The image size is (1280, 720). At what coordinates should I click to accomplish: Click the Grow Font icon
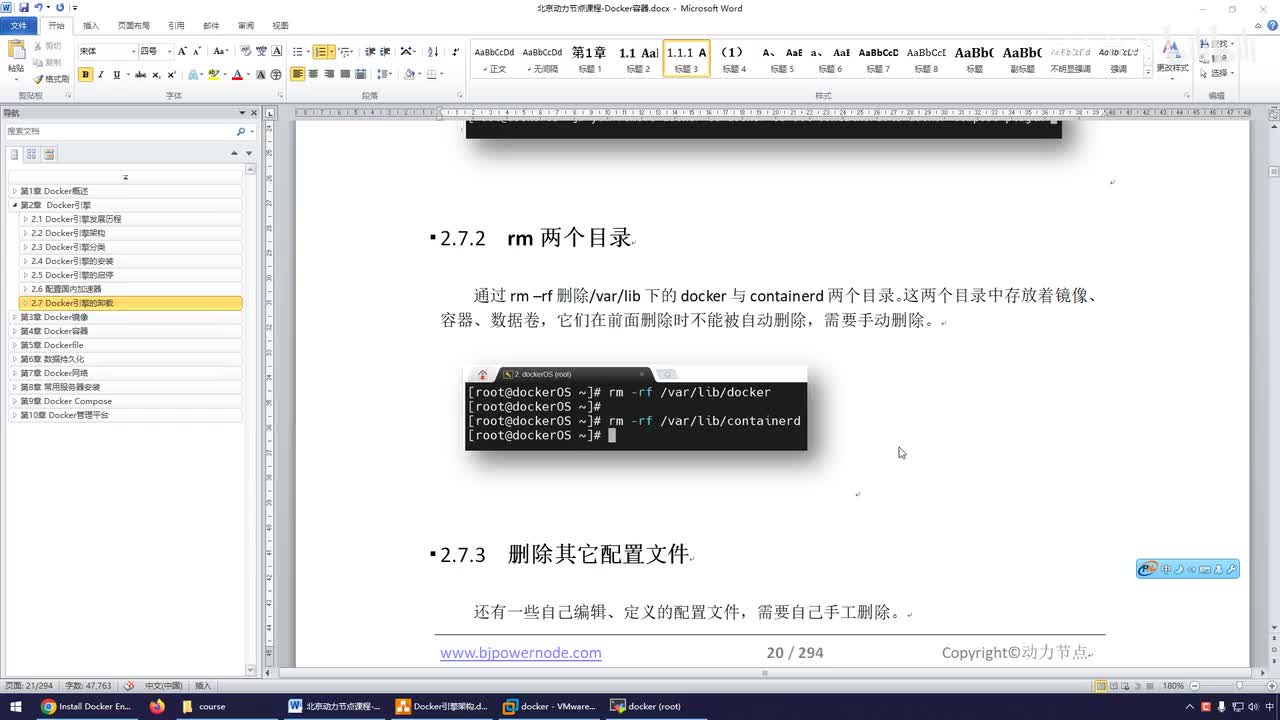(x=182, y=51)
